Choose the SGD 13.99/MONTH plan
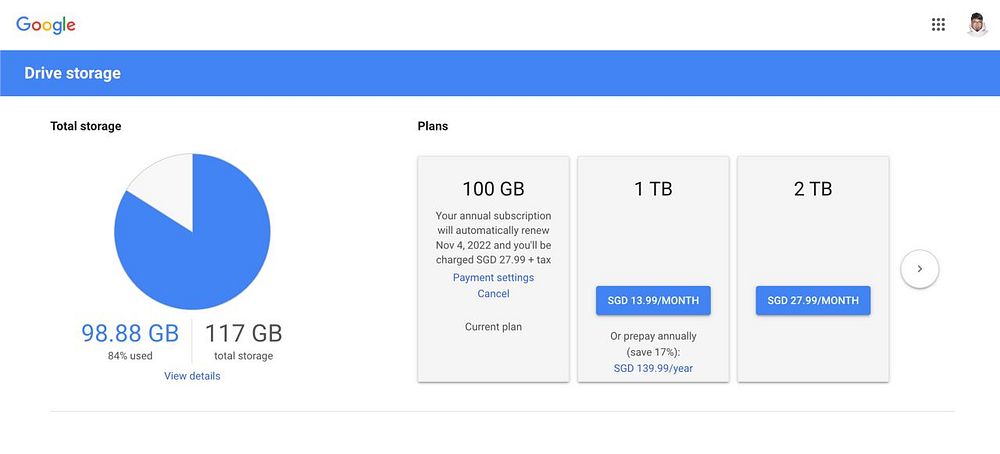 click(x=653, y=301)
